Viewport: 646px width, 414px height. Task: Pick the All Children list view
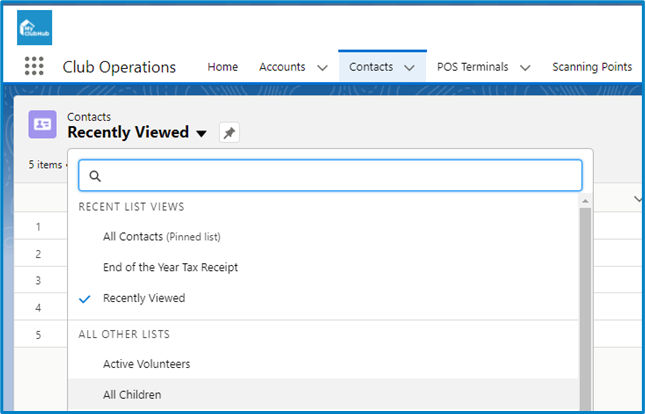tap(132, 395)
